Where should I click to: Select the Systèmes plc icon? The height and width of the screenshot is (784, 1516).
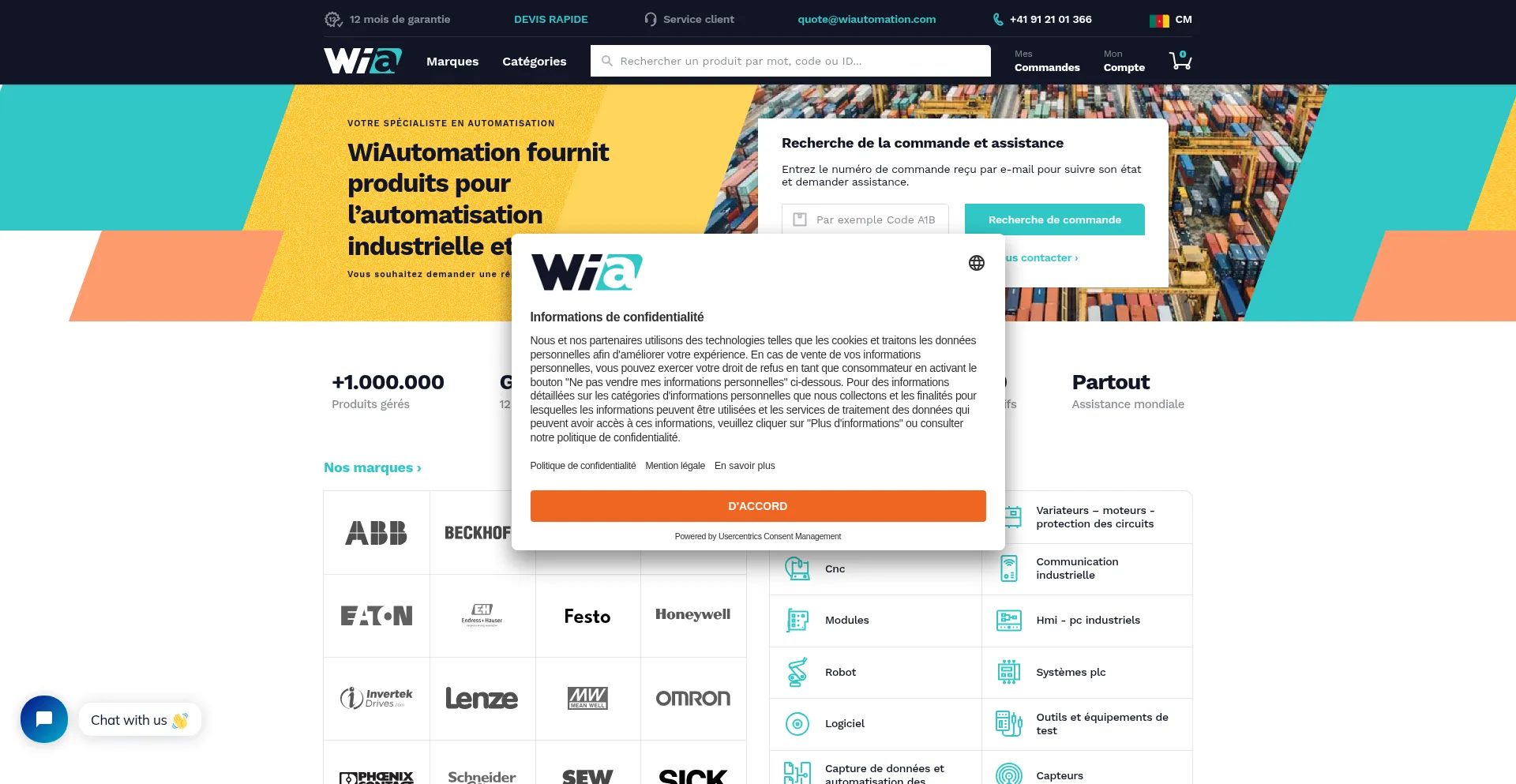pyautogui.click(x=1009, y=672)
